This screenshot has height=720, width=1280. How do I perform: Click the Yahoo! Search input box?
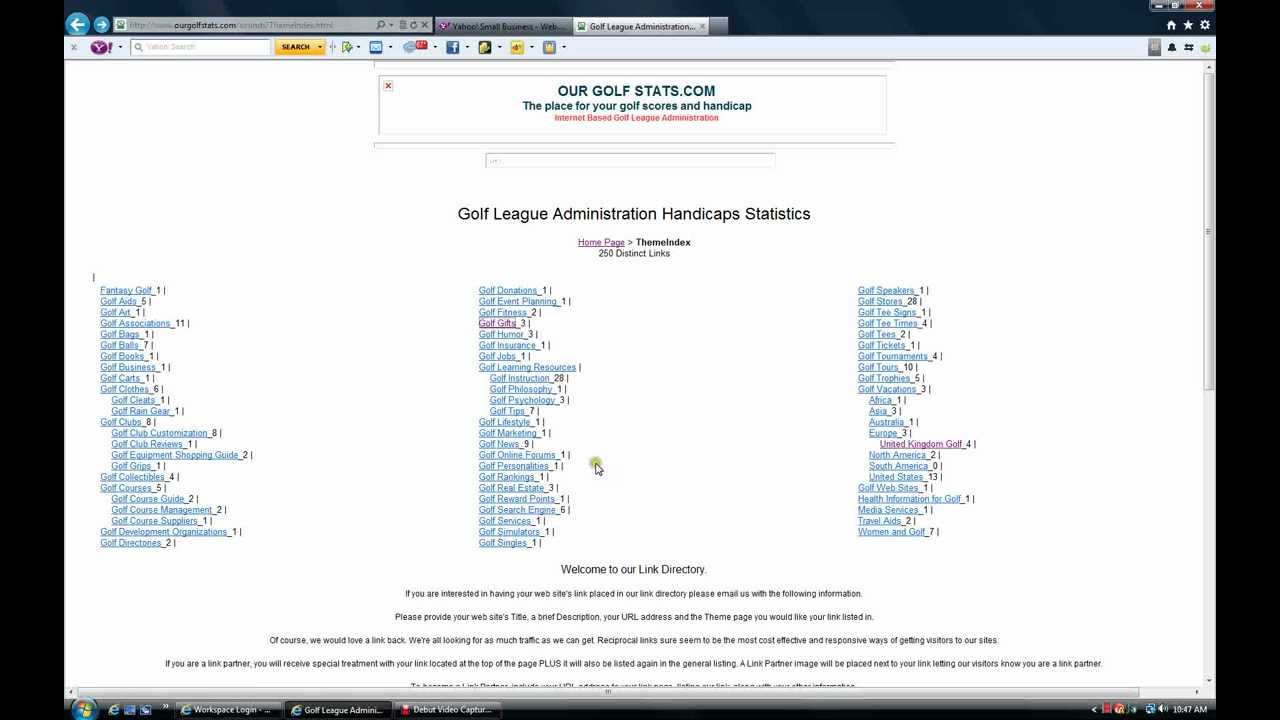201,47
